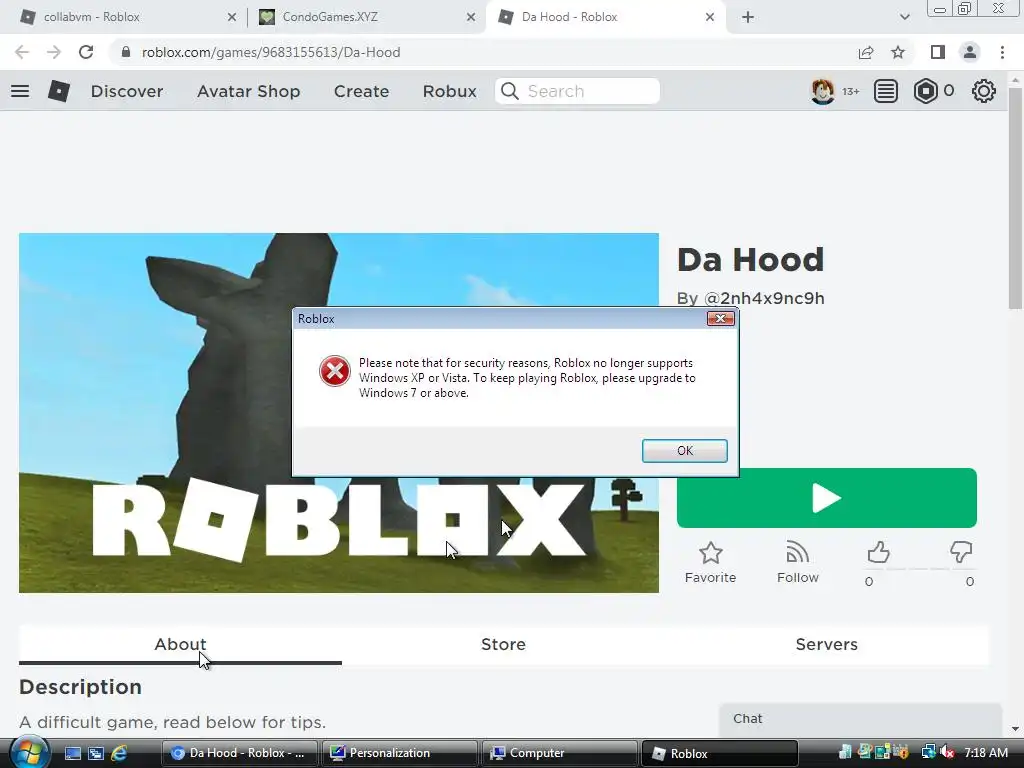The width and height of the screenshot is (1024, 768).
Task: Close the Roblox error dialog with X
Action: click(x=720, y=318)
